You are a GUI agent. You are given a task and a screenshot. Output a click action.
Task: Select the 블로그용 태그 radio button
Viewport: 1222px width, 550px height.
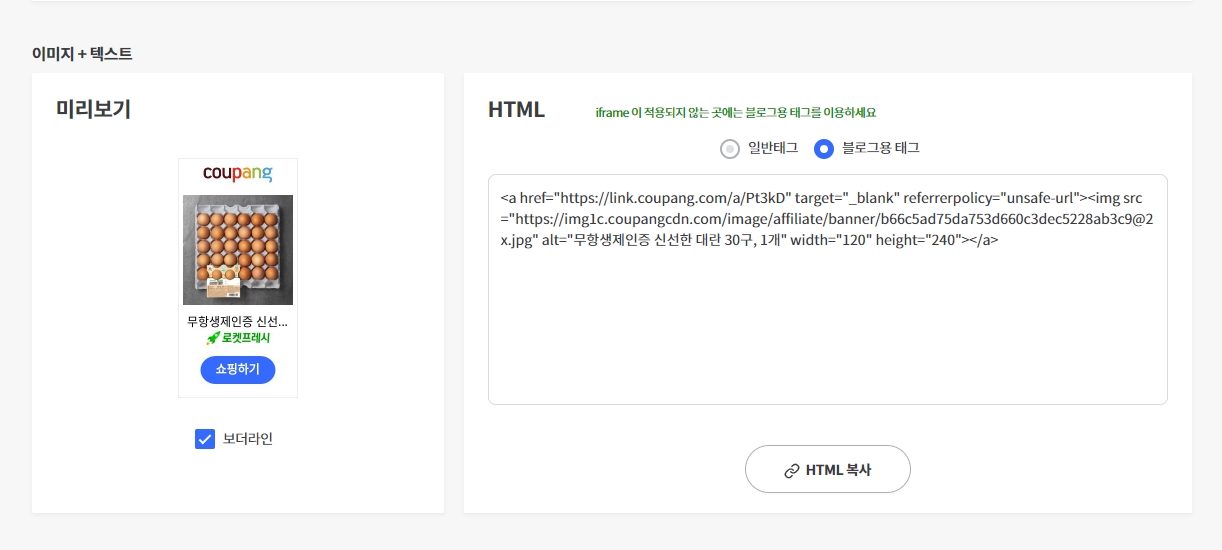coord(824,149)
